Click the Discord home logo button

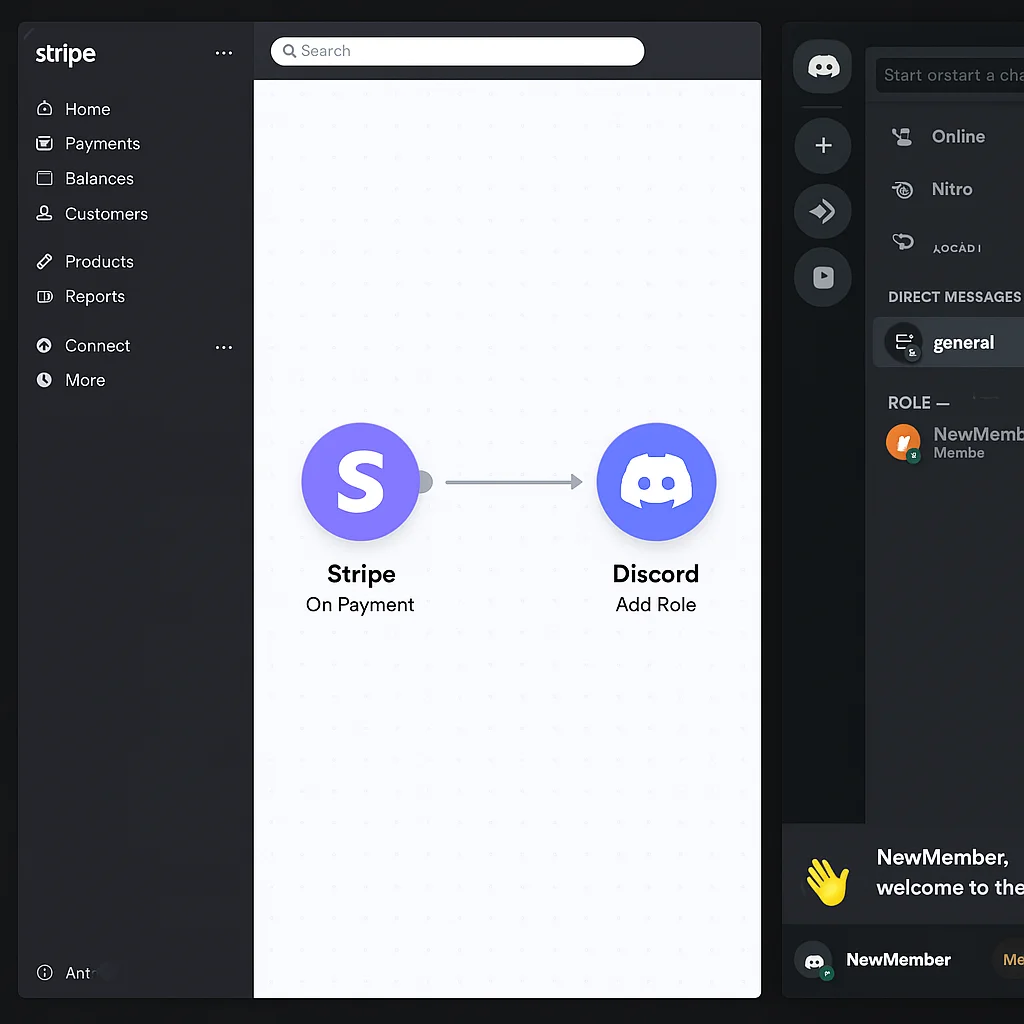tap(823, 67)
